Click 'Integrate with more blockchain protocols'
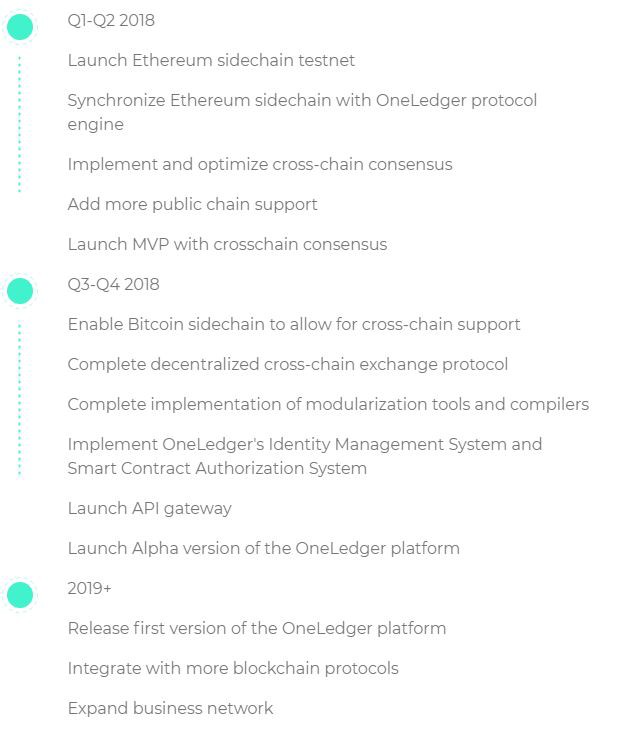 click(x=233, y=669)
